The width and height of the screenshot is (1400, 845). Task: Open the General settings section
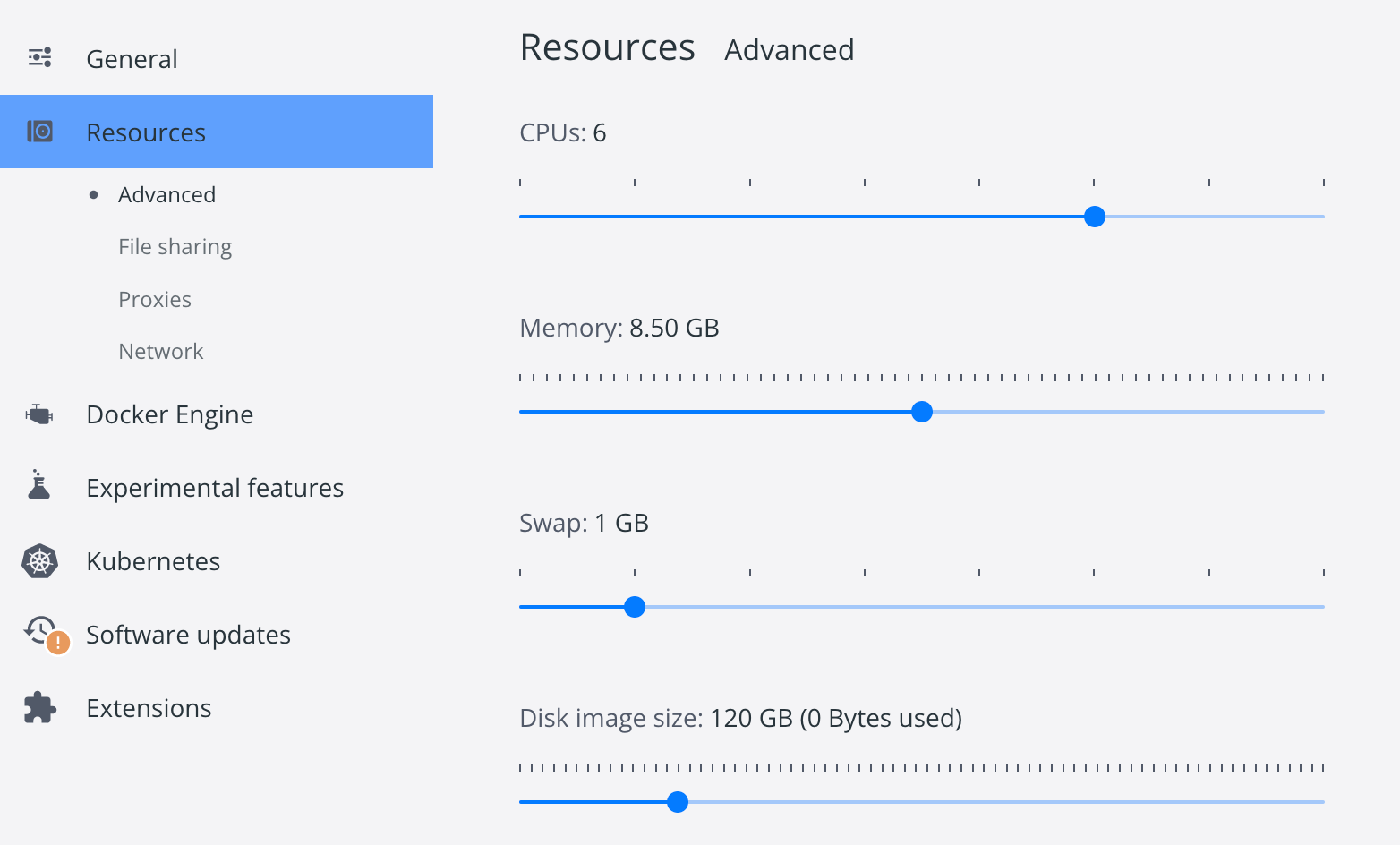(132, 59)
